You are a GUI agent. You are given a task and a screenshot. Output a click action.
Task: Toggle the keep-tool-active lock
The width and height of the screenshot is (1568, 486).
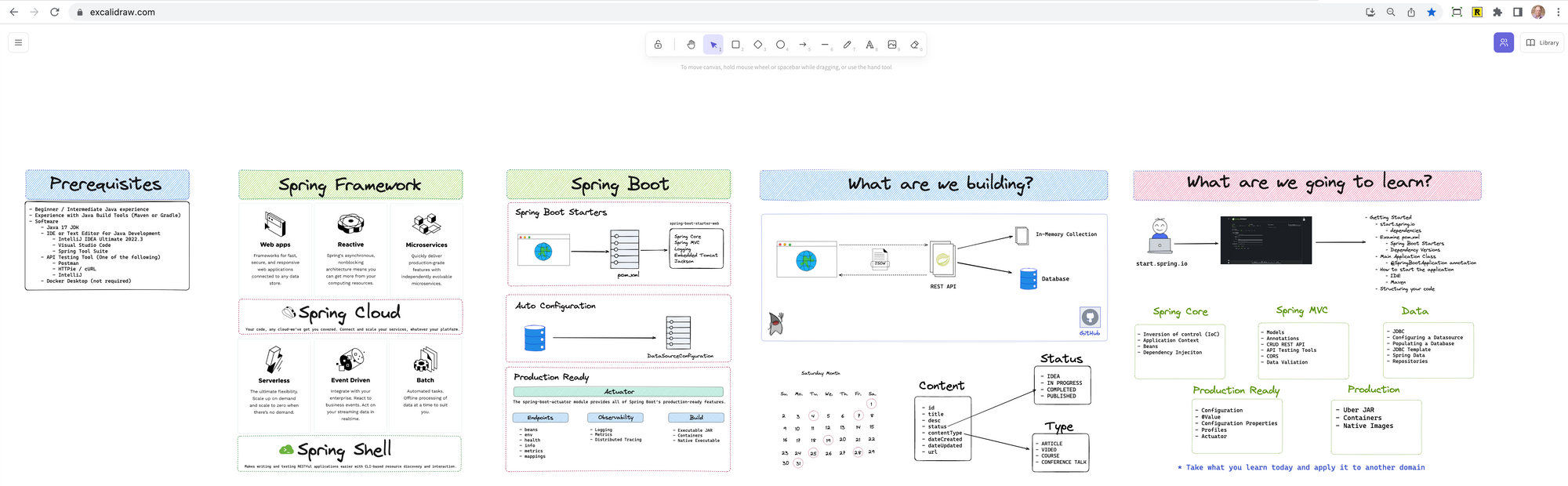coord(658,45)
